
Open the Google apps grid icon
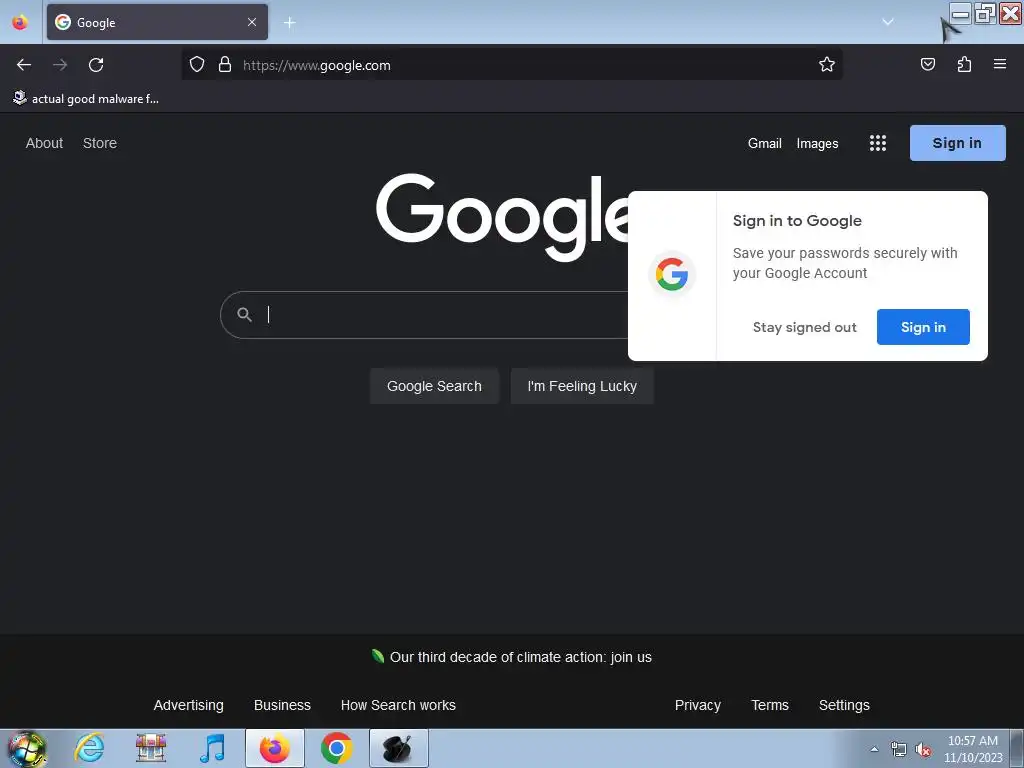tap(878, 143)
